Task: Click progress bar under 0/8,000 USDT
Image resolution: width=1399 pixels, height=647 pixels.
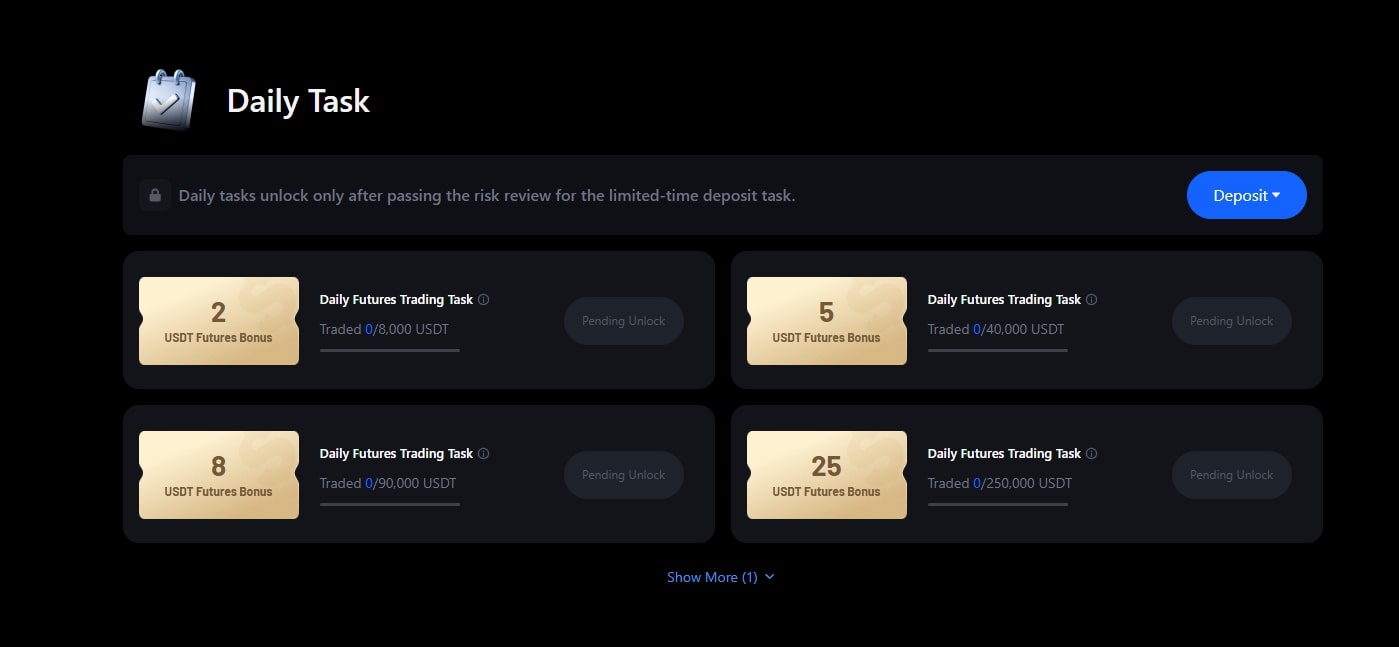Action: click(390, 350)
